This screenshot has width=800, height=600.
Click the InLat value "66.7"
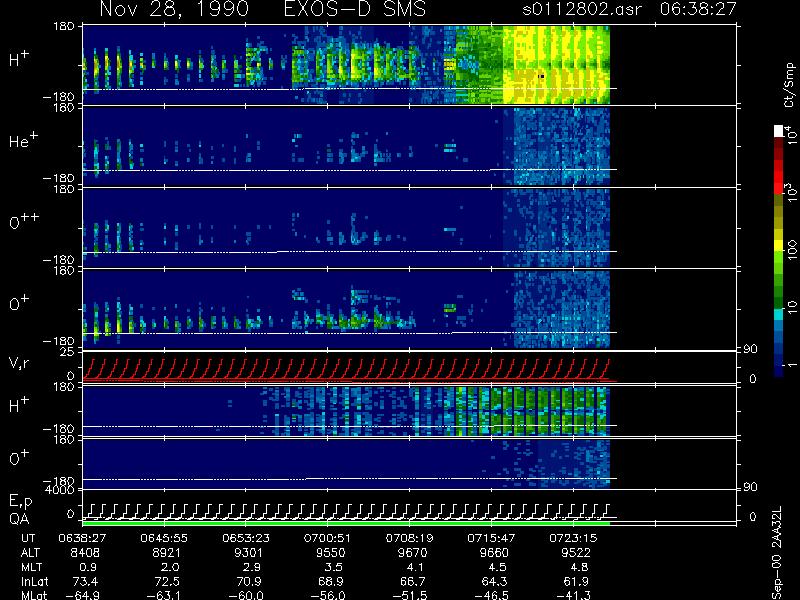pyautogui.click(x=413, y=582)
